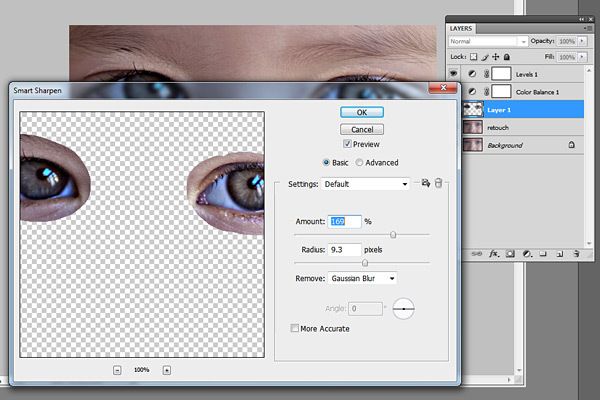Save current sharpen settings preset icon
The image size is (600, 400).
click(x=425, y=184)
